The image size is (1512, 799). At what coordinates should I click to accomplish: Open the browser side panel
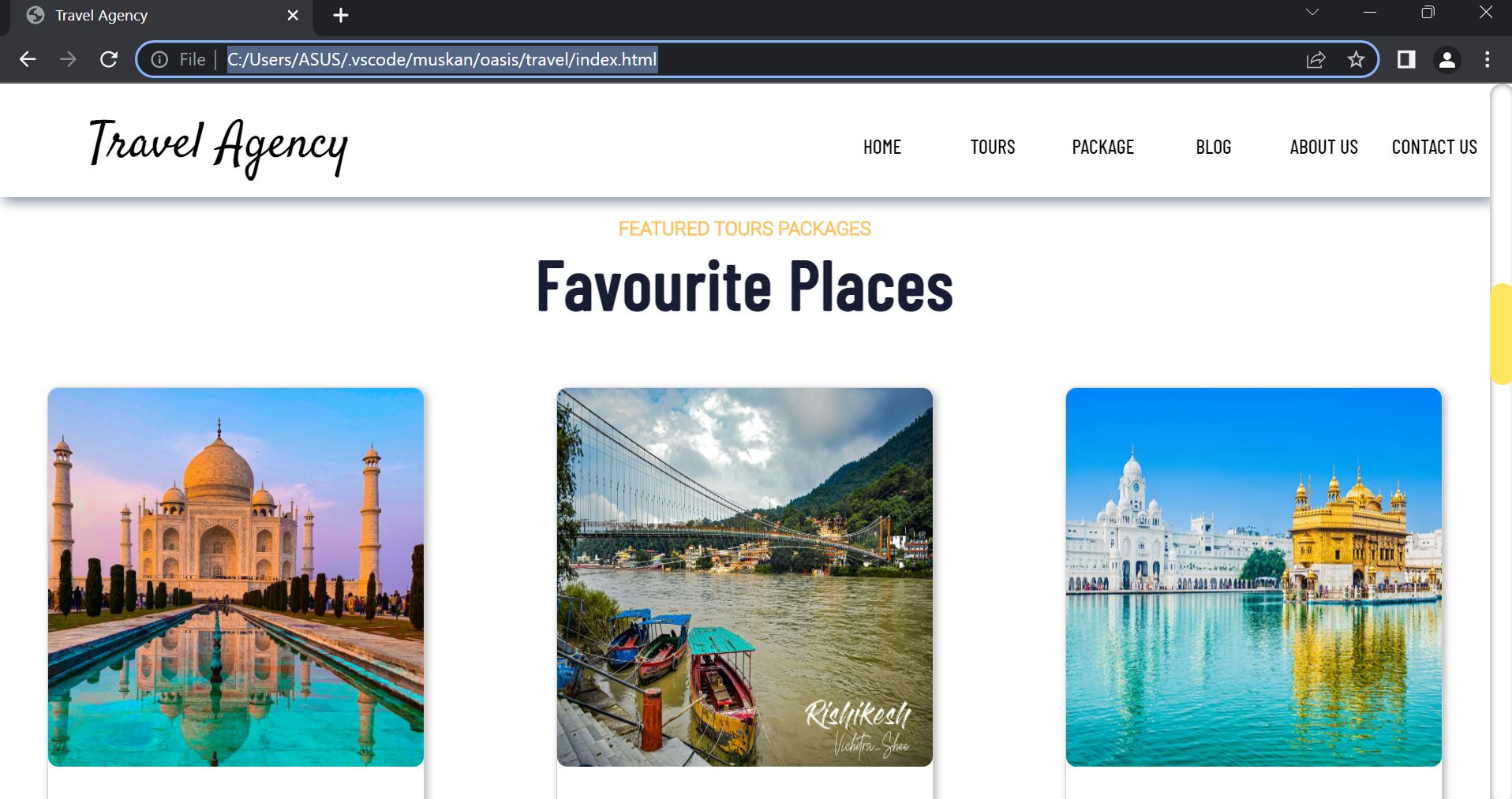coord(1406,59)
